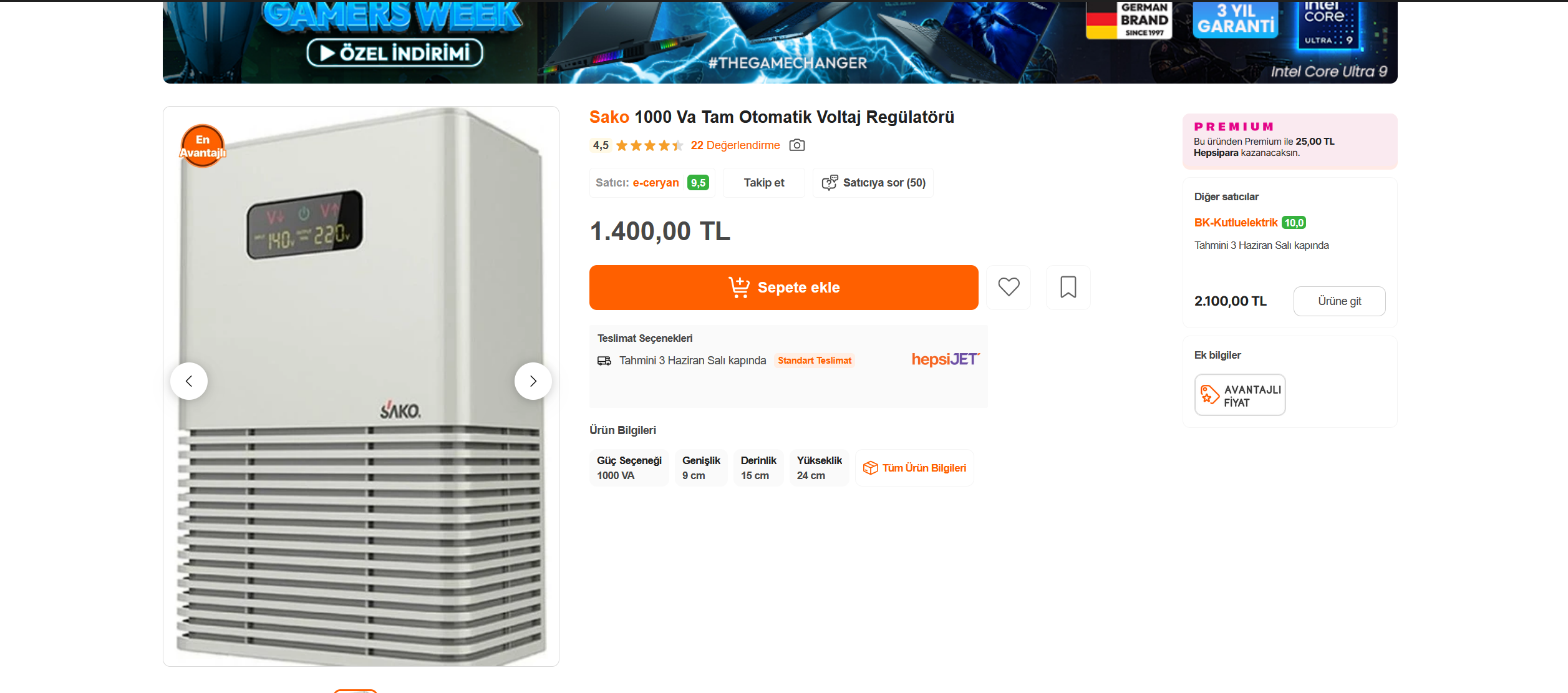Show the next product image
Viewport: 1568px width, 693px height.
(533, 381)
